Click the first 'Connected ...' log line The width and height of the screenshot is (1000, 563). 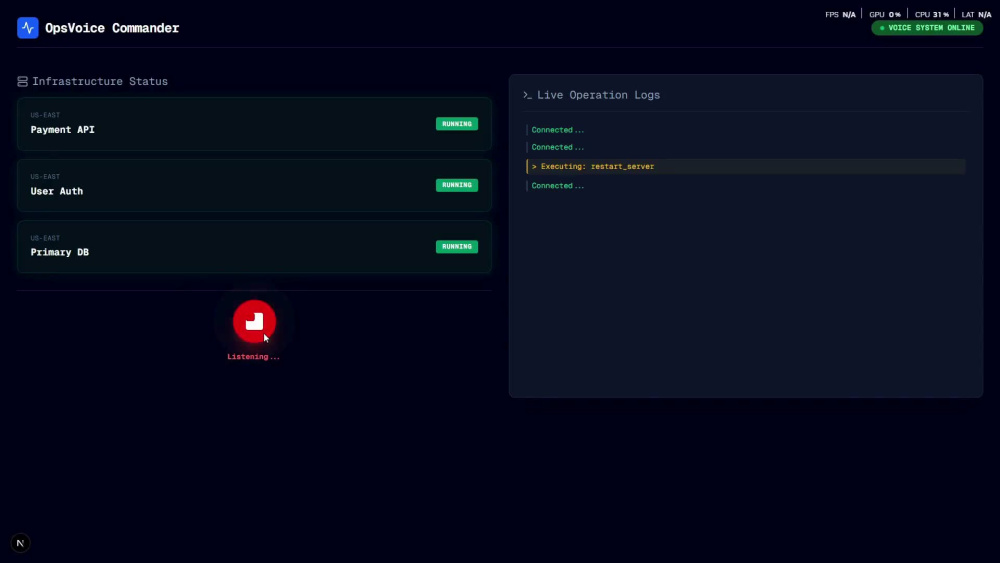pos(557,130)
